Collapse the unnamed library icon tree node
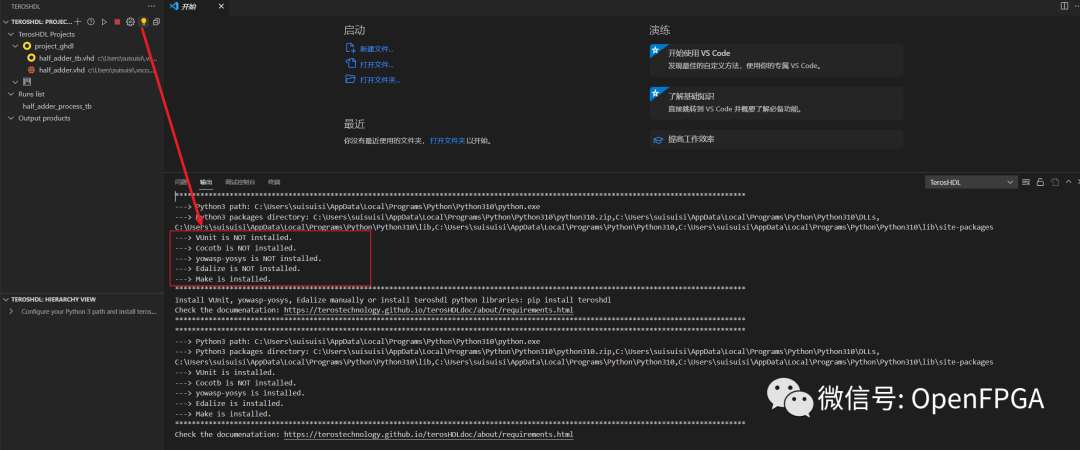The height and width of the screenshot is (450, 1080). 17,82
